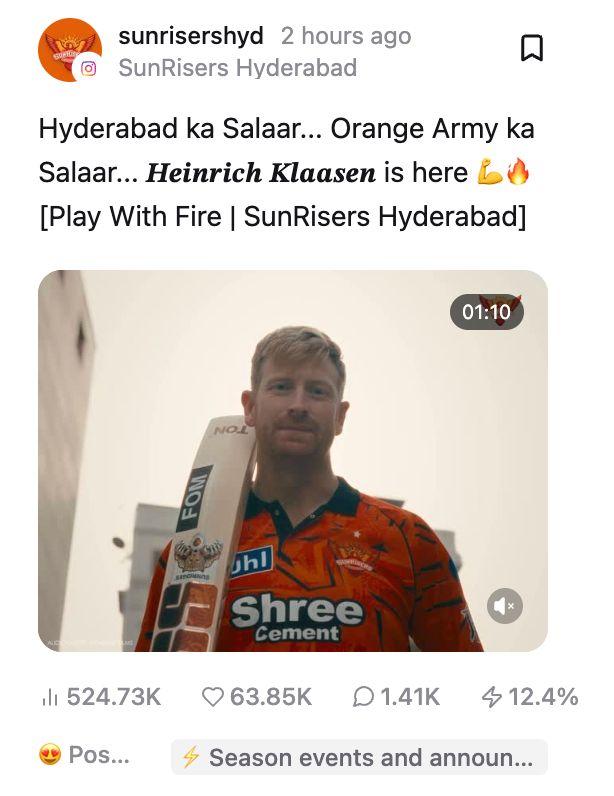Image resolution: width=614 pixels, height=796 pixels.
Task: Click the "2 hours ago" timestamp
Action: pyautogui.click(x=346, y=36)
